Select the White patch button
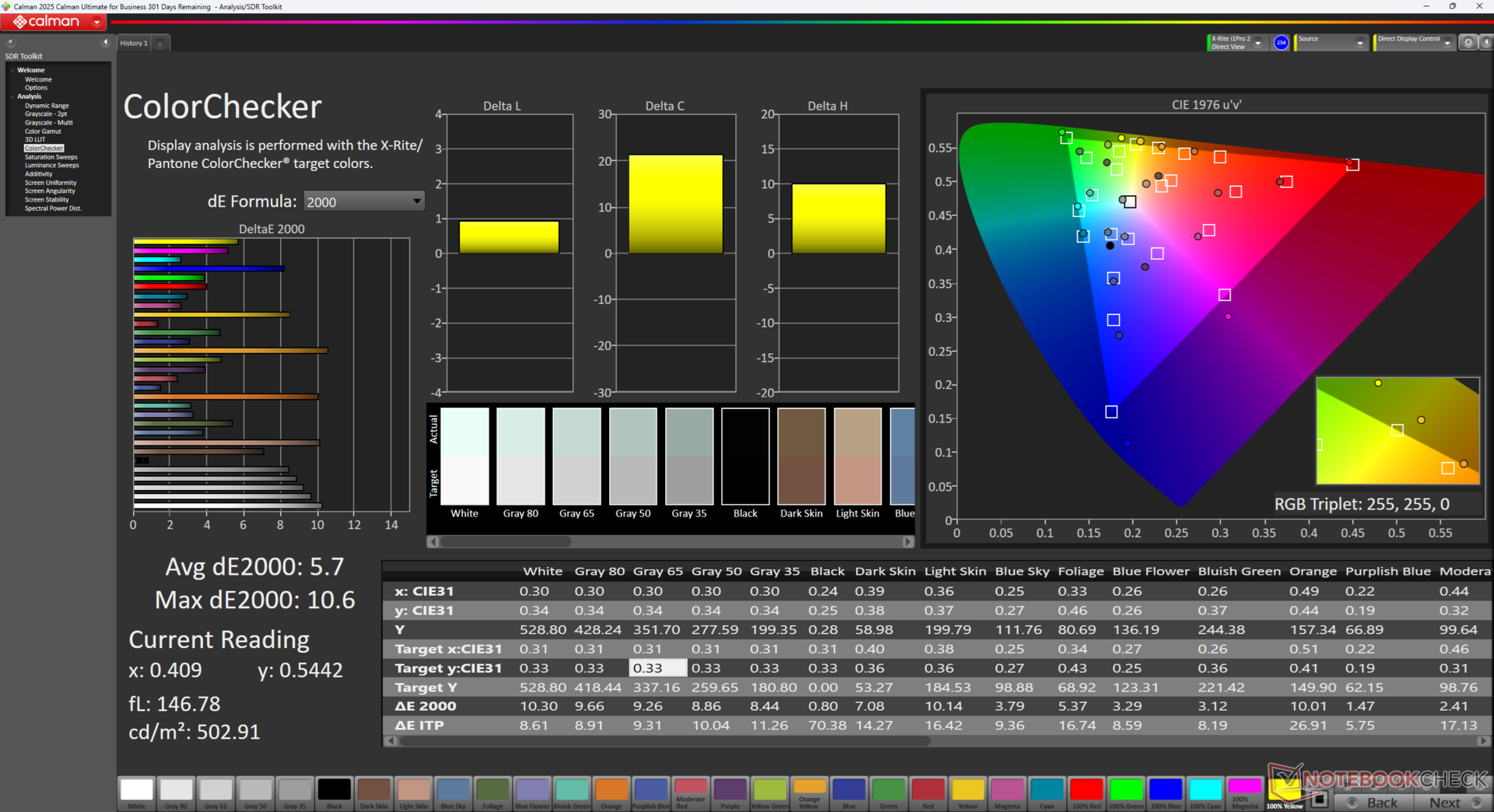 pyautogui.click(x=137, y=793)
